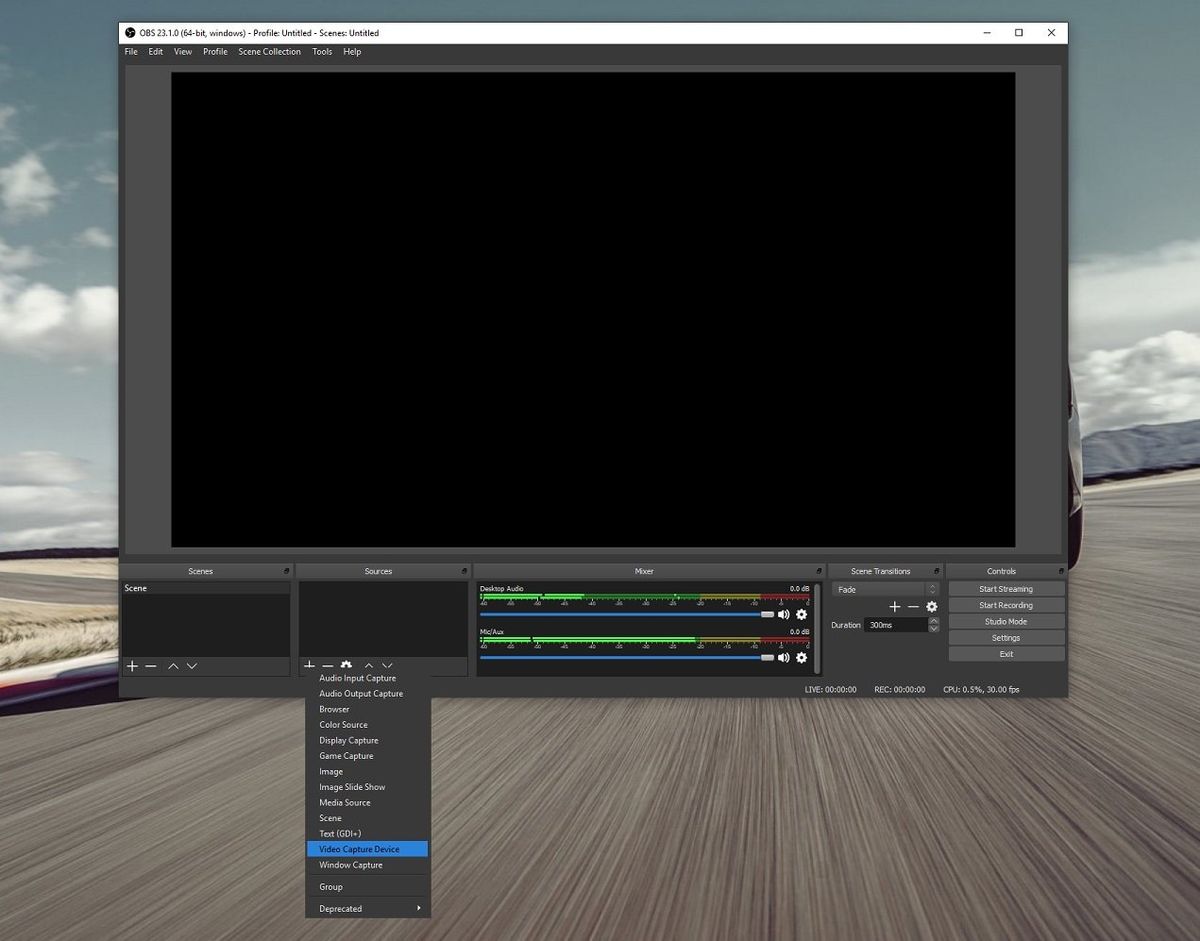The height and width of the screenshot is (941, 1200).
Task: Mute the Mic/Aux channel
Action: tap(785, 657)
